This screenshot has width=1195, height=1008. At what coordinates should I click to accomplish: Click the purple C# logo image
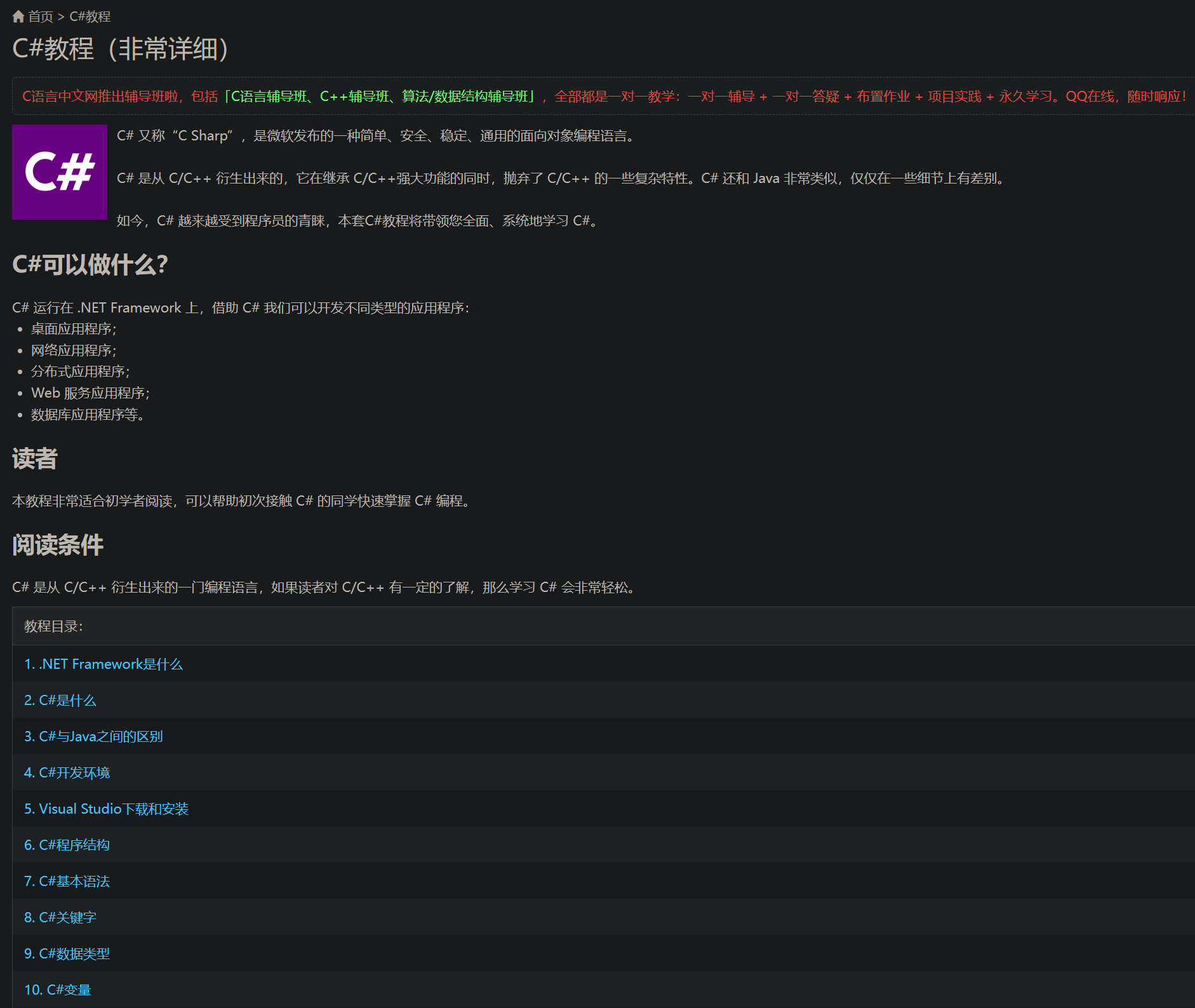[x=60, y=172]
